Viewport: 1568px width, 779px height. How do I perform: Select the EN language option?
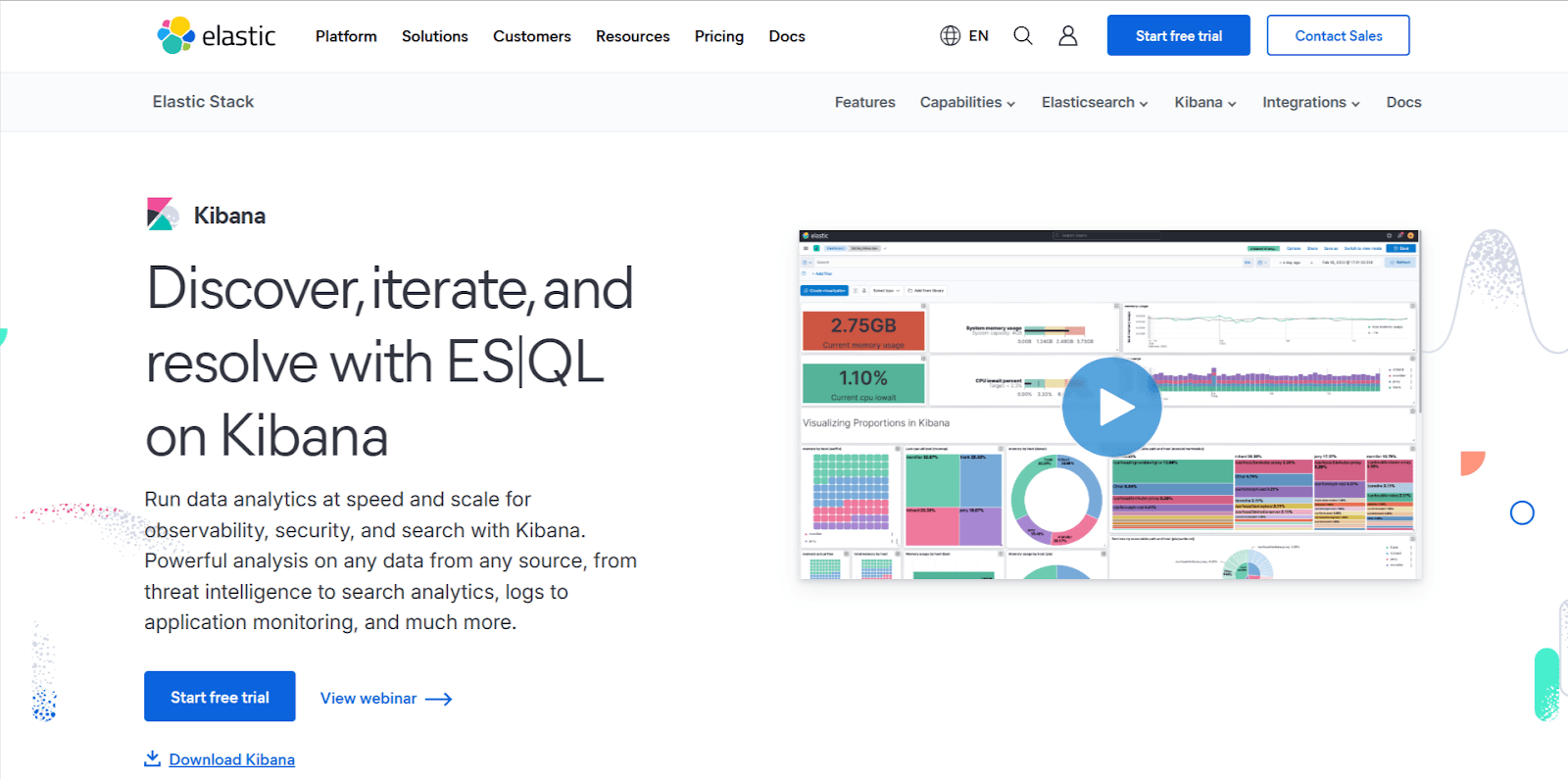[x=978, y=36]
